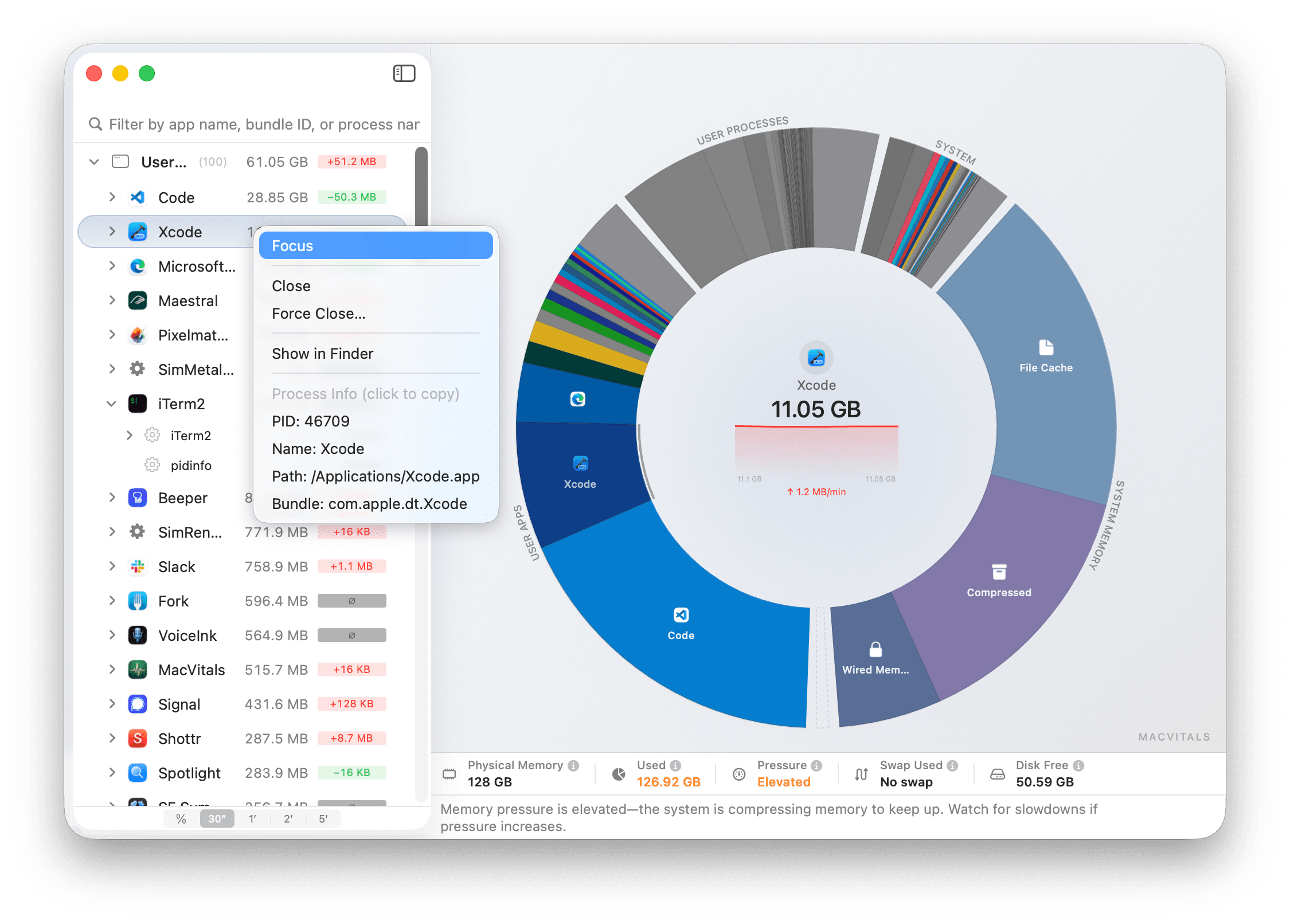The image size is (1290, 924).
Task: Click the File Cache icon in chart
Action: point(1046,348)
